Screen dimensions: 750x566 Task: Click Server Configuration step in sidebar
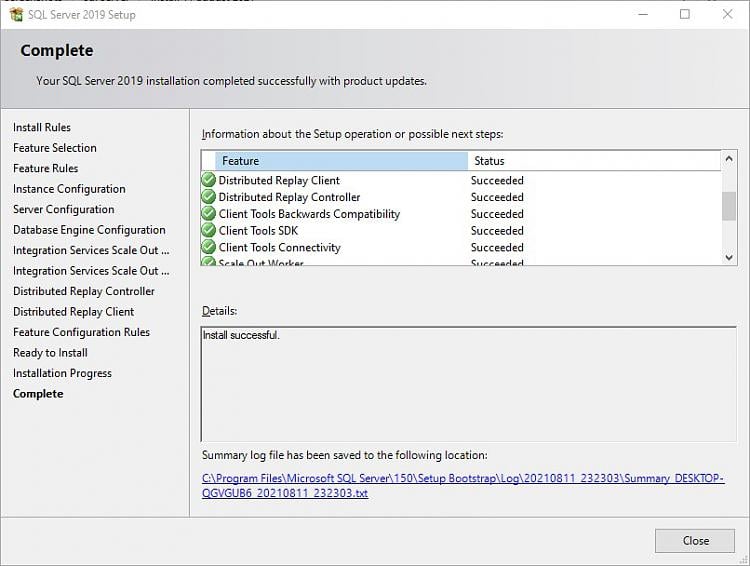(64, 210)
